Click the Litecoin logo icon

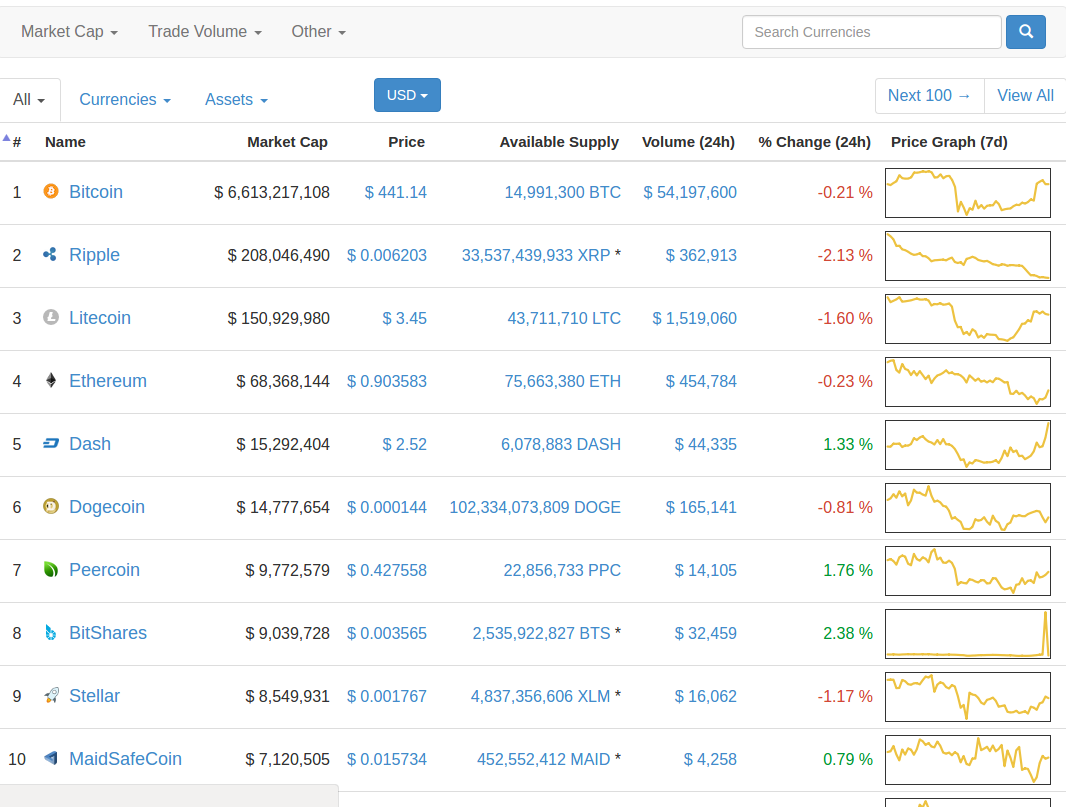(x=51, y=318)
